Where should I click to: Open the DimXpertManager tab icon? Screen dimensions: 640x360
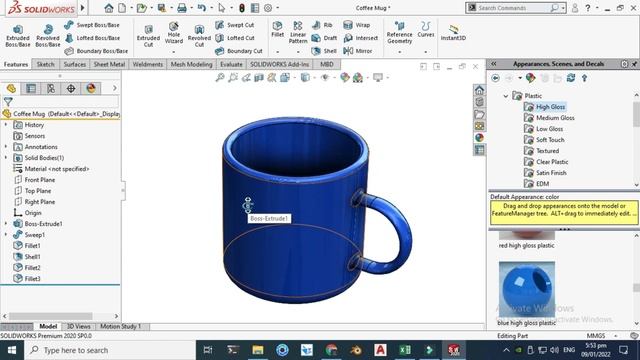pos(71,88)
